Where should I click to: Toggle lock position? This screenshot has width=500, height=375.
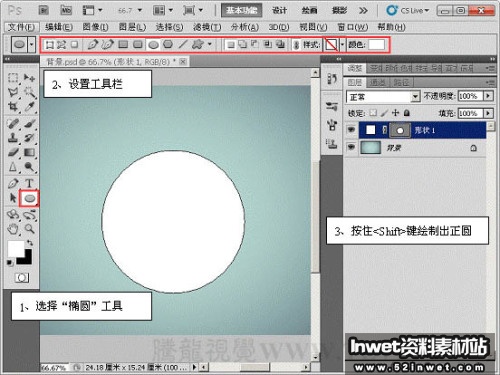pos(395,113)
